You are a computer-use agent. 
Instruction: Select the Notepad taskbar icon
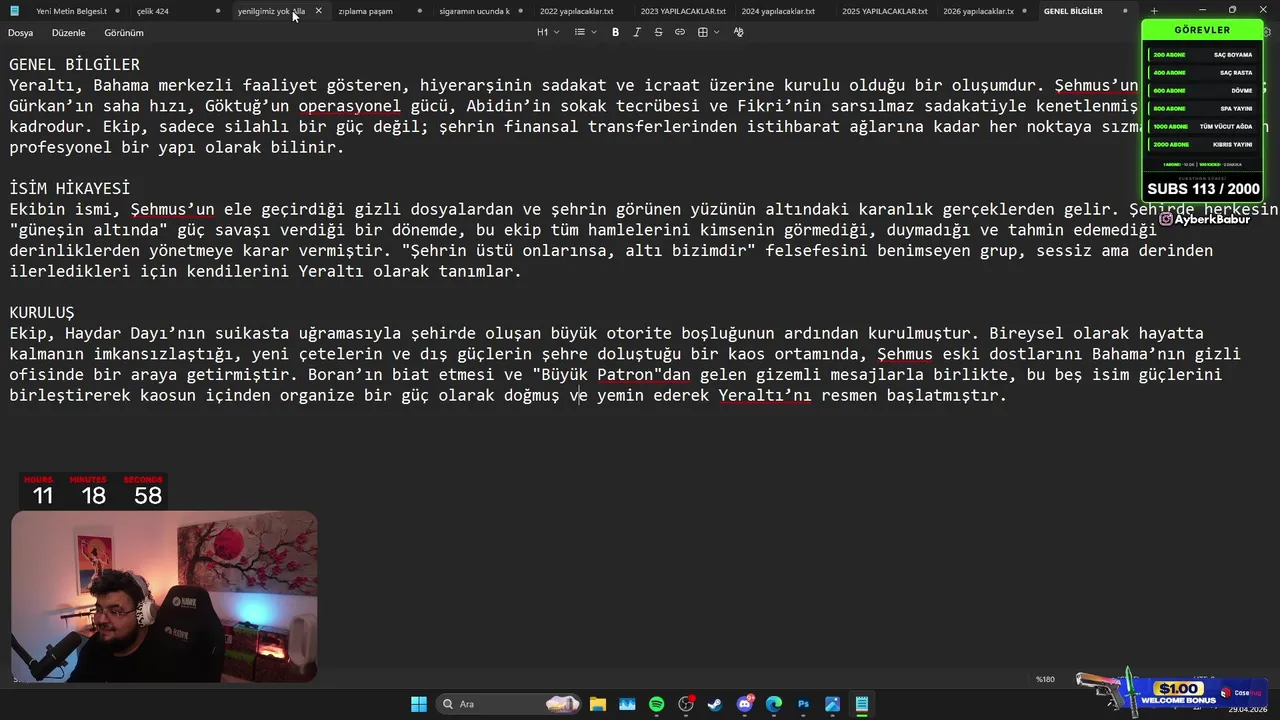[861, 704]
